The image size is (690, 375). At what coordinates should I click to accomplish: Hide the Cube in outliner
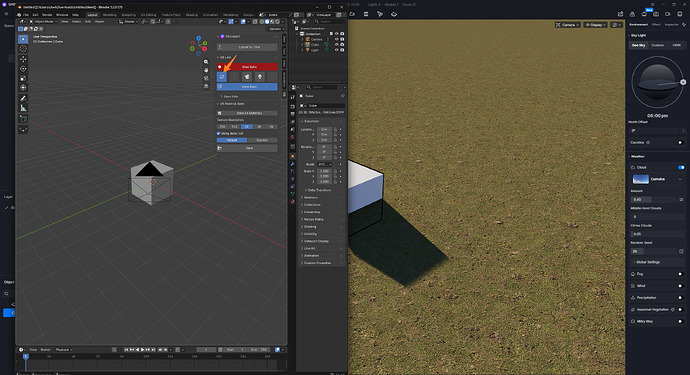337,44
